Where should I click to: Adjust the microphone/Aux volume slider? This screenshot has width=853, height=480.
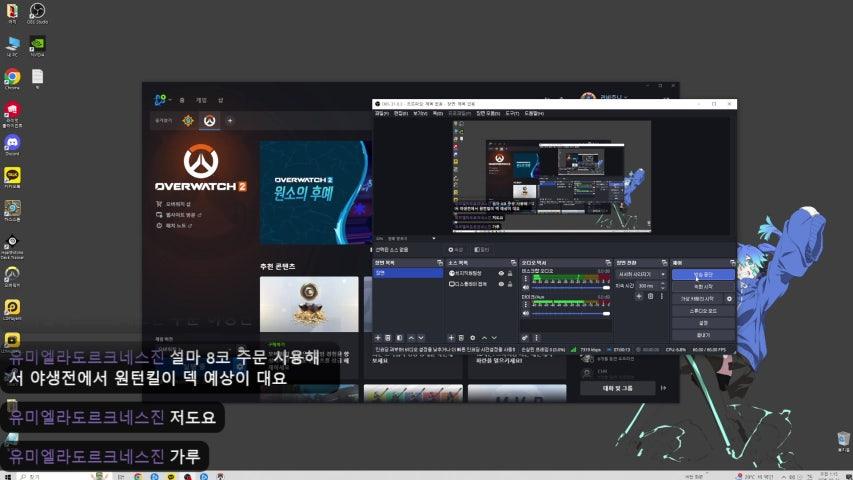click(x=571, y=313)
